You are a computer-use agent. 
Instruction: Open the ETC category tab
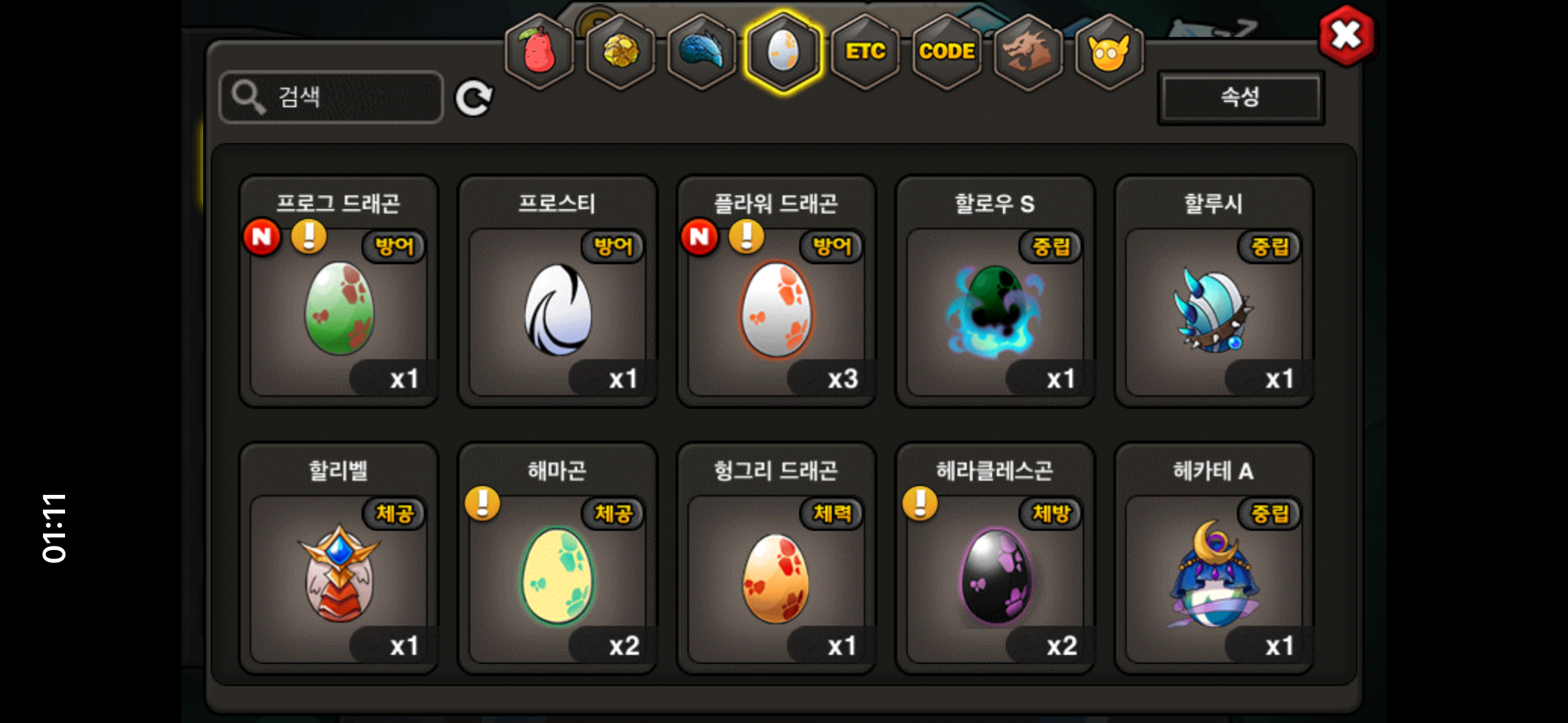(865, 52)
